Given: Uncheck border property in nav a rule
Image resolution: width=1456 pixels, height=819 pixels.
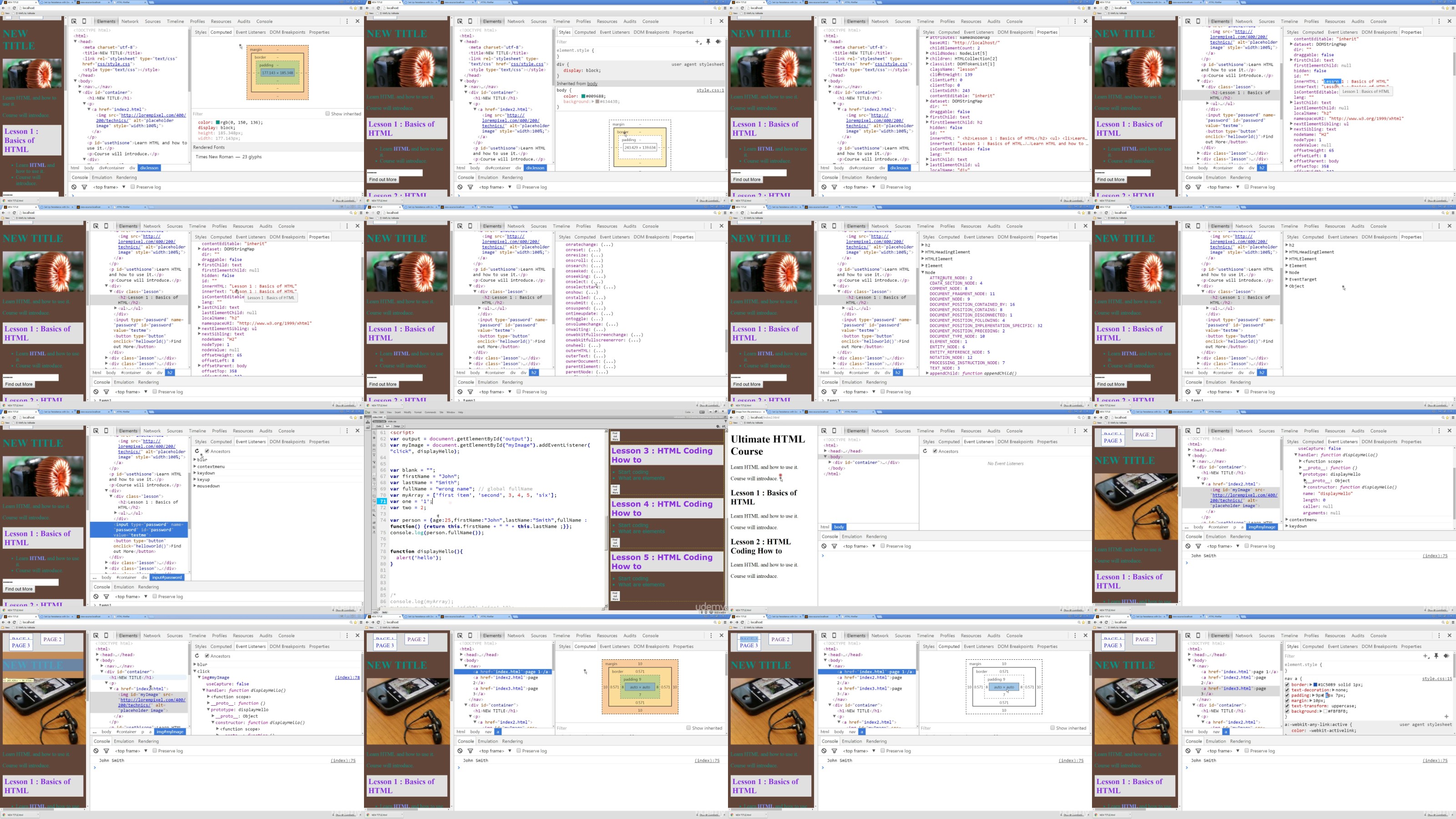Looking at the screenshot, I should [1288, 684].
